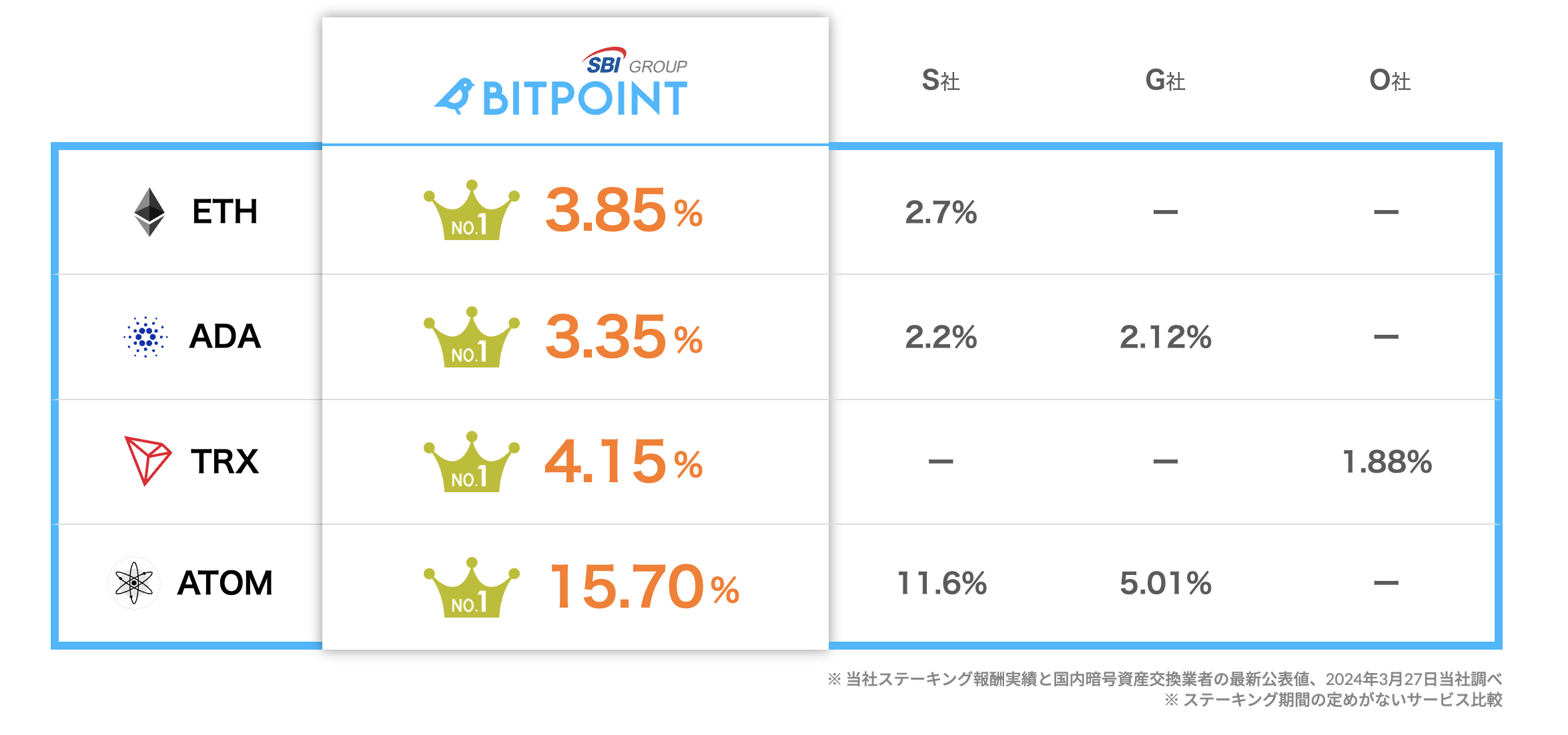Click the 11.6% S社 ATOM value
The width and height of the screenshot is (1568, 735).
941,584
